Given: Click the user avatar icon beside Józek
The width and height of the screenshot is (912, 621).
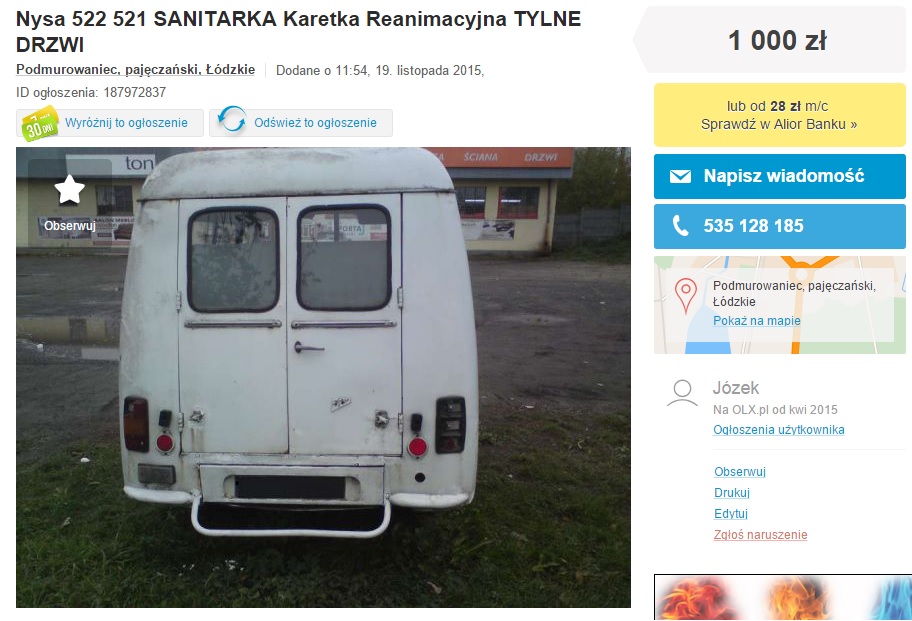Looking at the screenshot, I should (682, 394).
